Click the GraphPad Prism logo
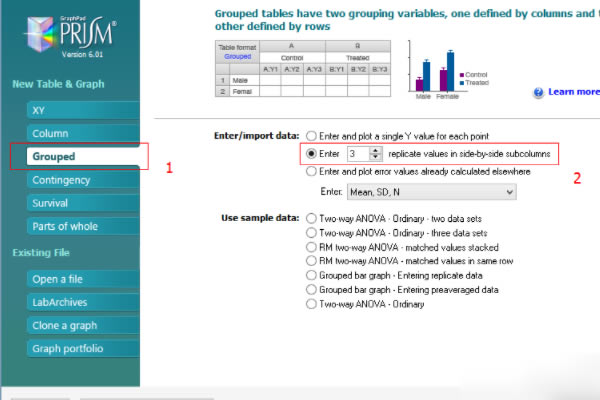Viewport: 600px width, 400px height. tap(71, 36)
